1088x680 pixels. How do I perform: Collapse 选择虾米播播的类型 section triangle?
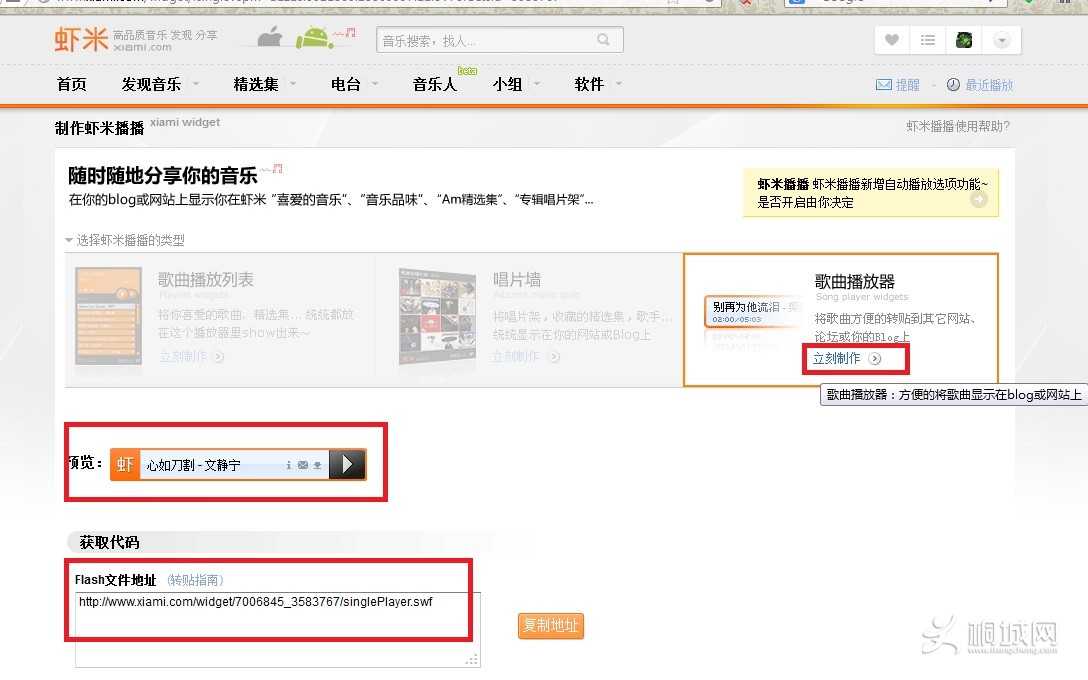click(69, 240)
